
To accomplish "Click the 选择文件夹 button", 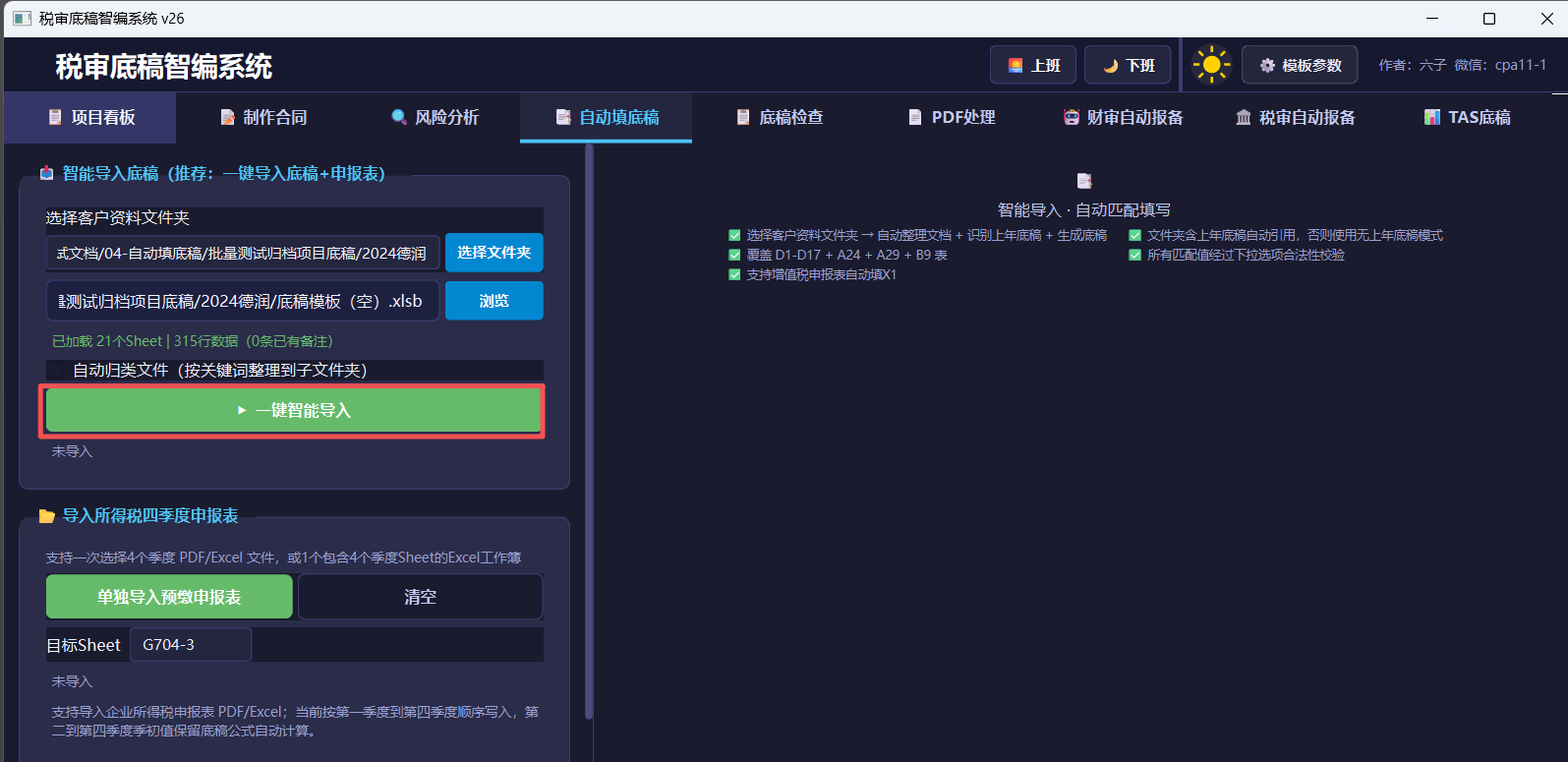I will tap(494, 253).
